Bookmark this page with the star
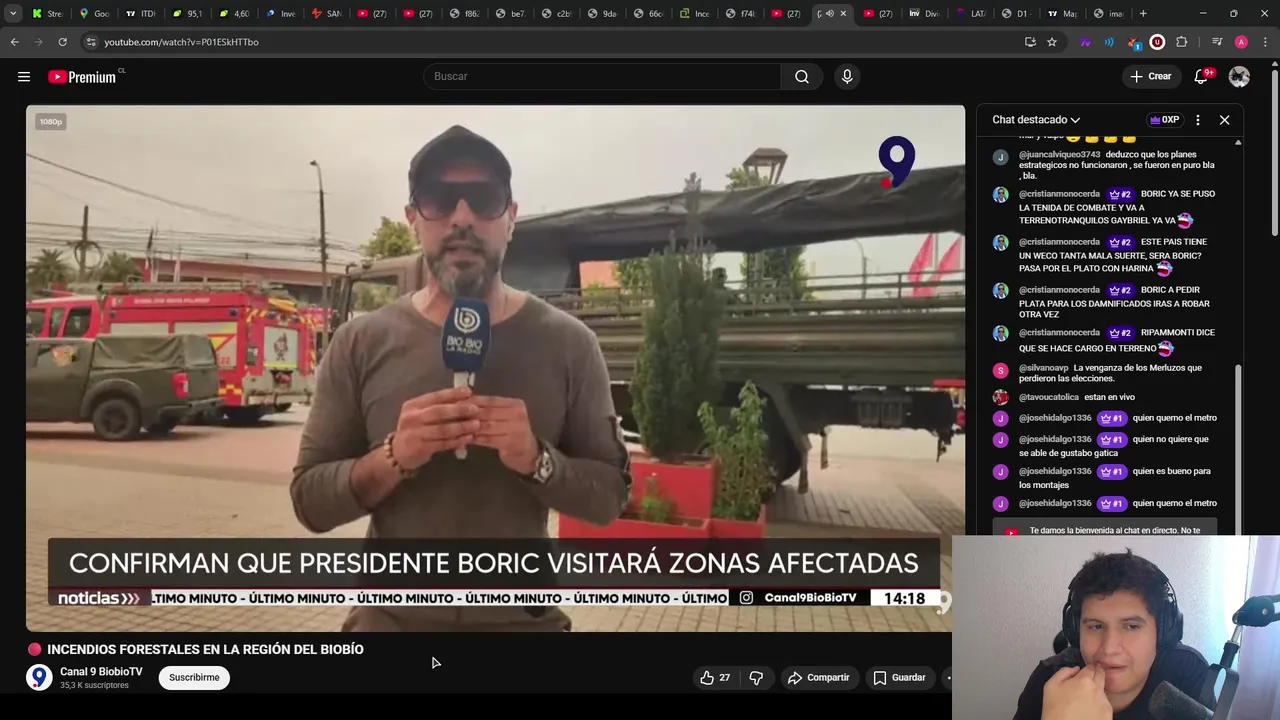1280x720 pixels. pos(1052,42)
